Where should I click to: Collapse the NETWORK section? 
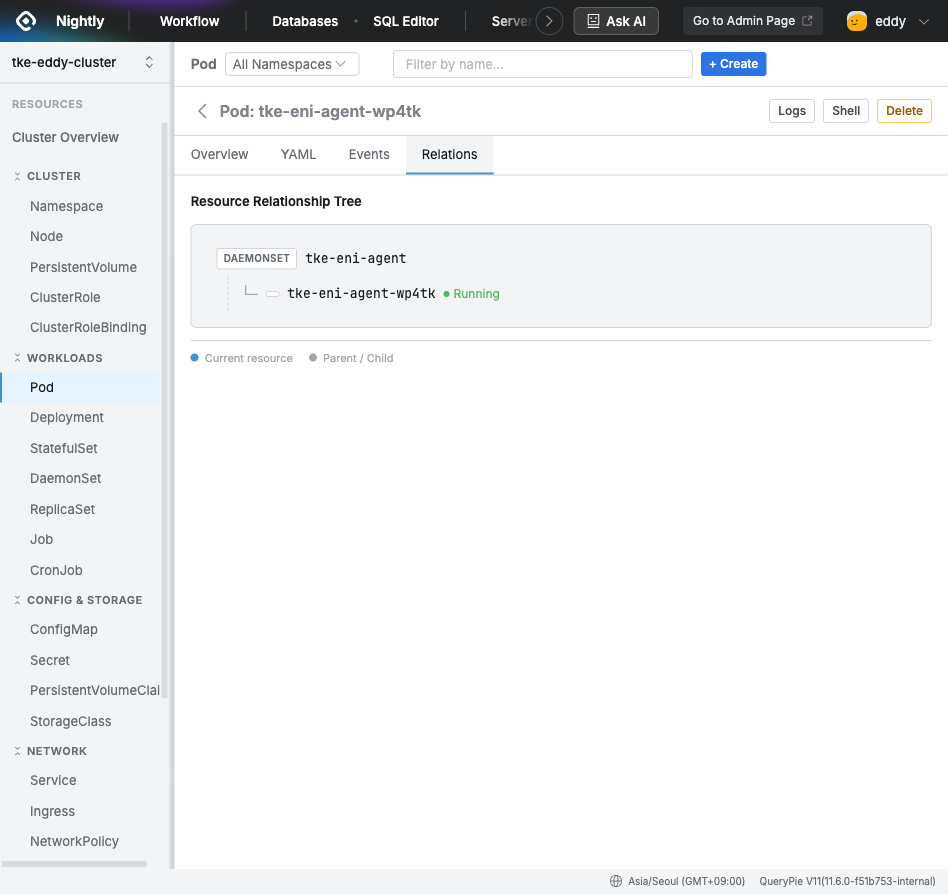coord(18,751)
